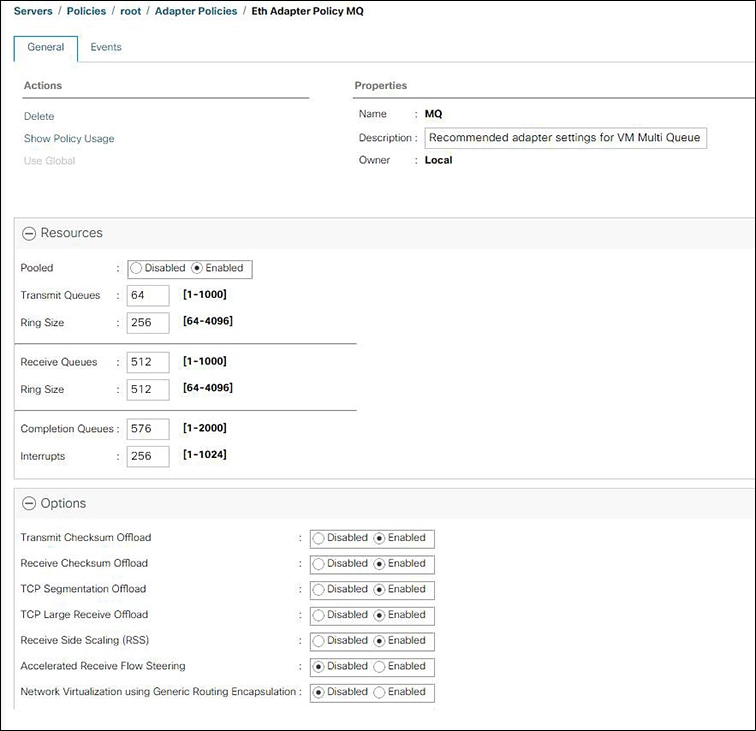The width and height of the screenshot is (756, 731).
Task: Disable Receive Side Scaling (RSS)
Action: pyautogui.click(x=318, y=641)
